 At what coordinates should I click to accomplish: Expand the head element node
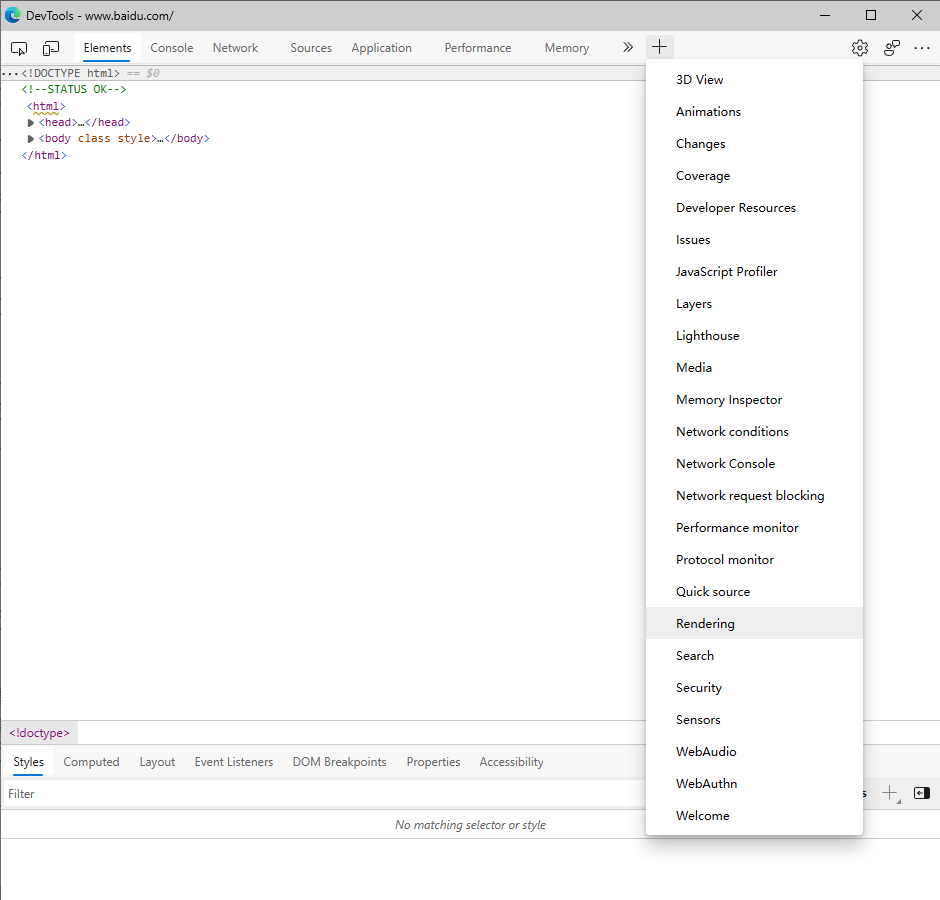tap(31, 123)
